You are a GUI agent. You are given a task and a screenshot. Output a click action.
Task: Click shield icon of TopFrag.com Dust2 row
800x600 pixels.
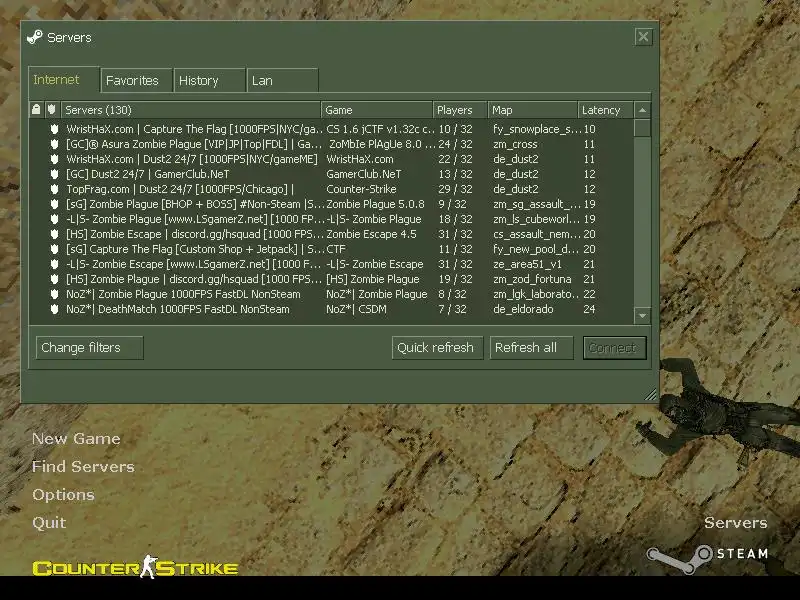pyautogui.click(x=54, y=189)
